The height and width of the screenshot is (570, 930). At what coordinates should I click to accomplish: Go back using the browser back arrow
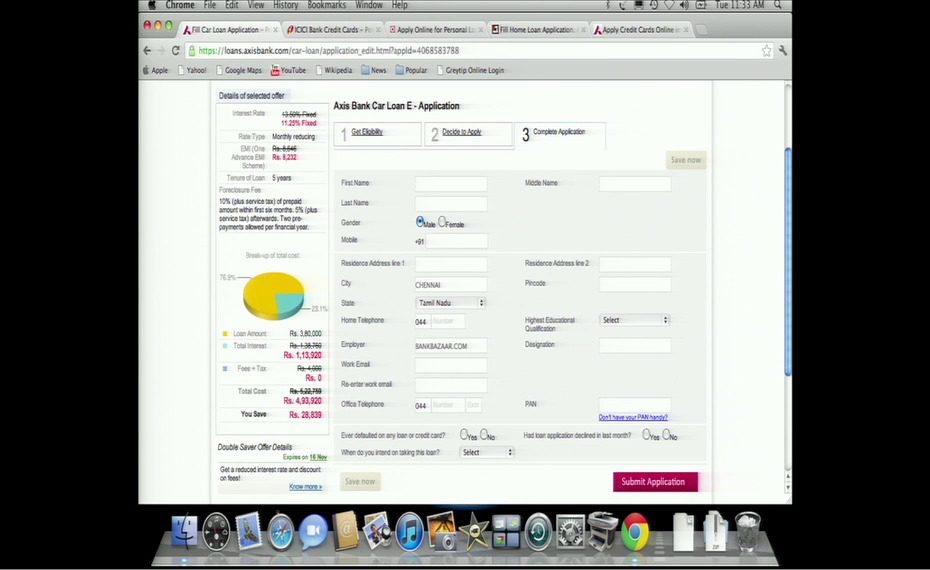pos(148,50)
